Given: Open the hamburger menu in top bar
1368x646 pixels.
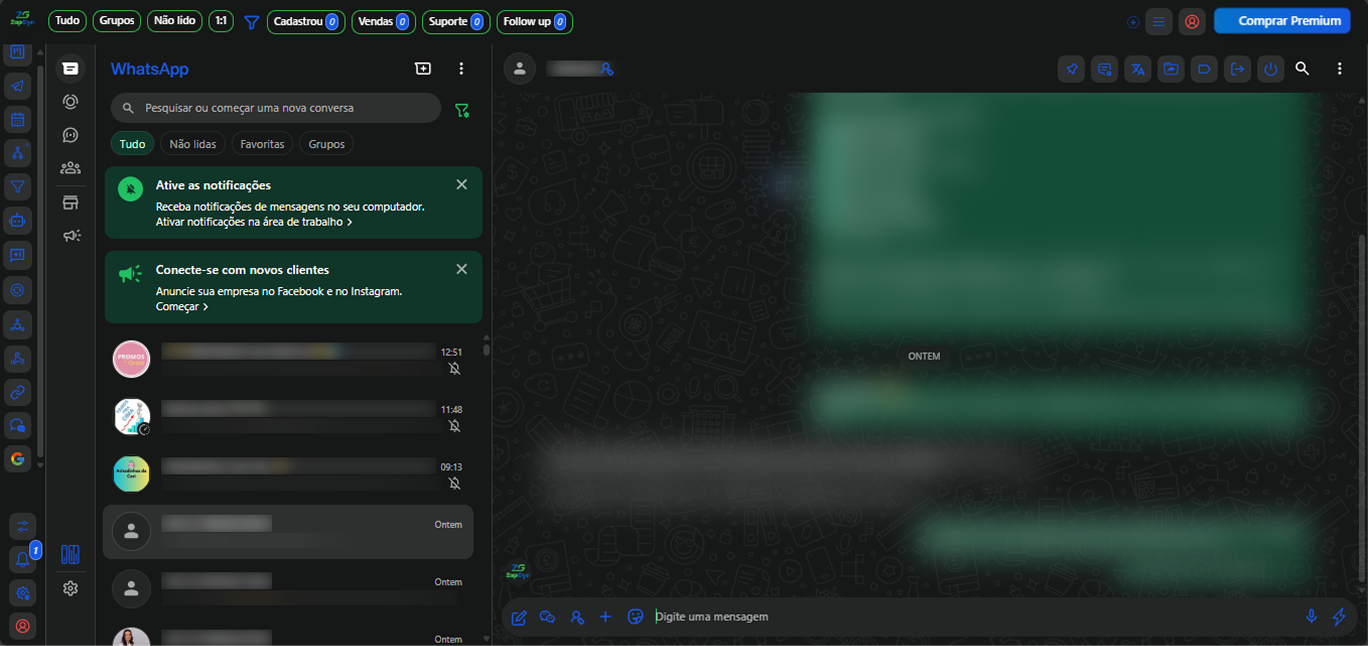Looking at the screenshot, I should [1159, 21].
